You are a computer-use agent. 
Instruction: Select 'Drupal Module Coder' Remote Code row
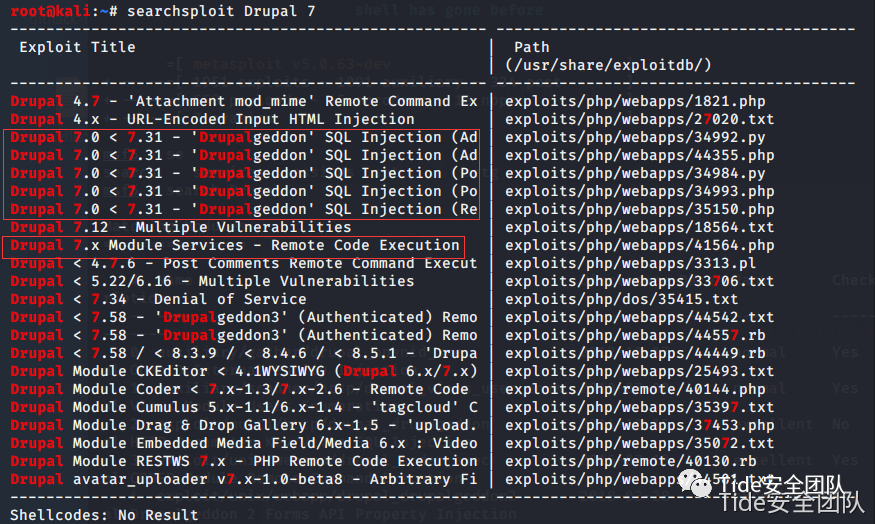click(239, 390)
